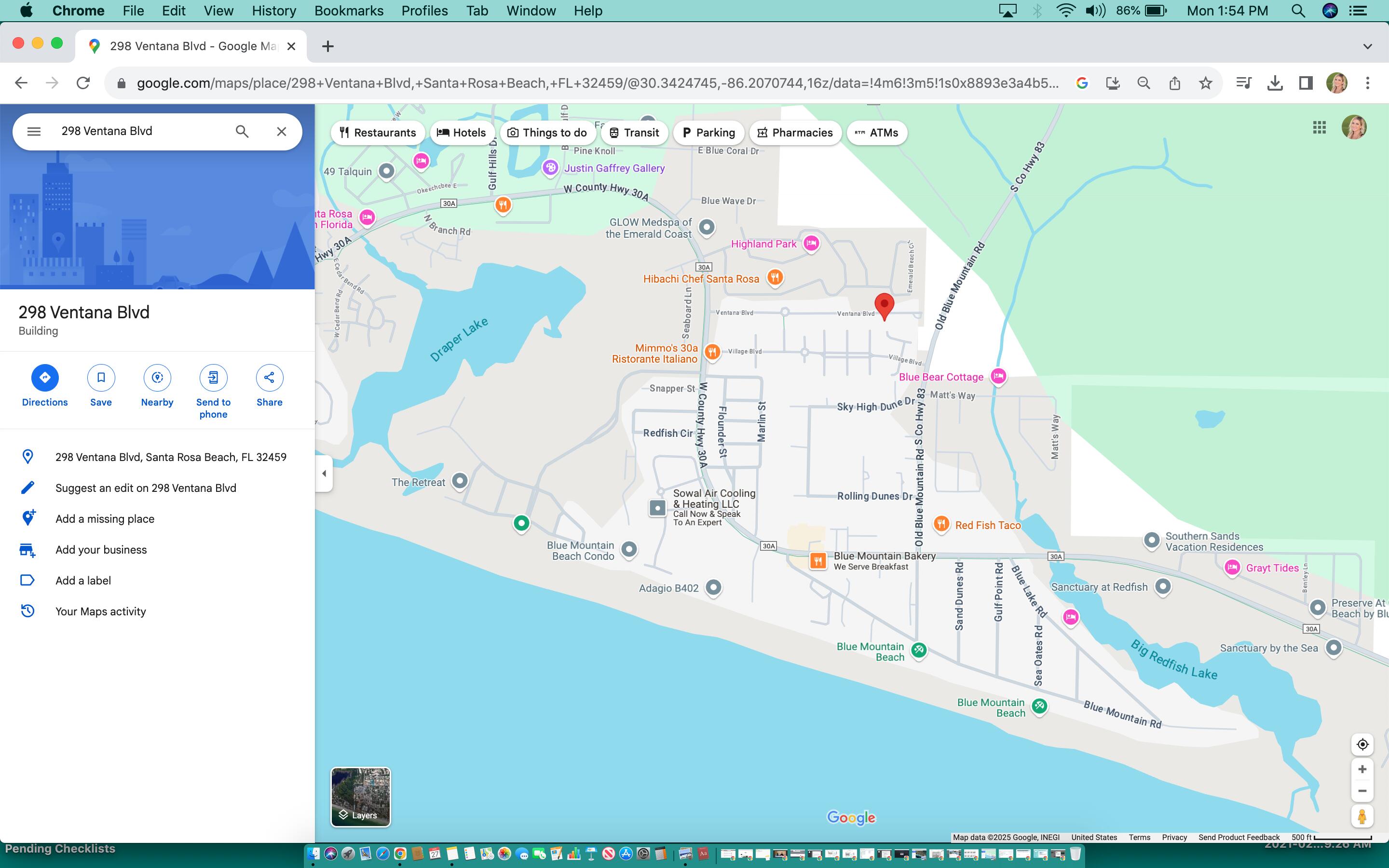This screenshot has height=868, width=1389.
Task: Open the tab search dropdown arrow
Action: pyautogui.click(x=1368, y=46)
